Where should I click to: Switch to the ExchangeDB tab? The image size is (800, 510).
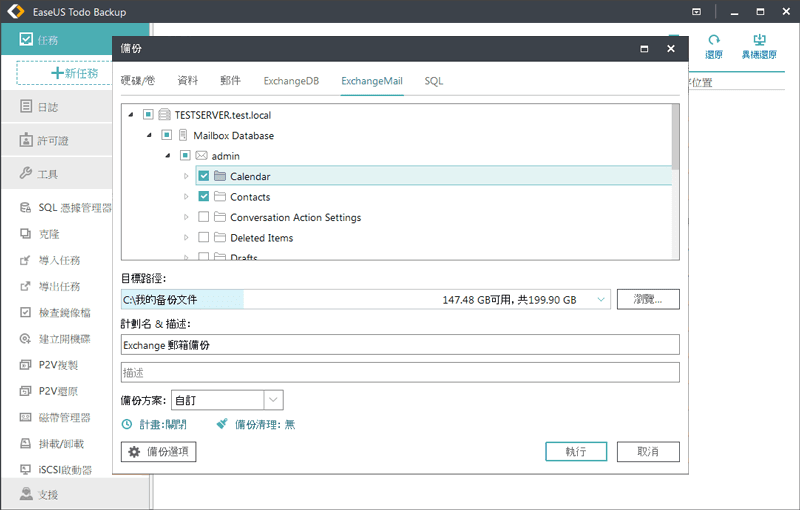point(290,80)
